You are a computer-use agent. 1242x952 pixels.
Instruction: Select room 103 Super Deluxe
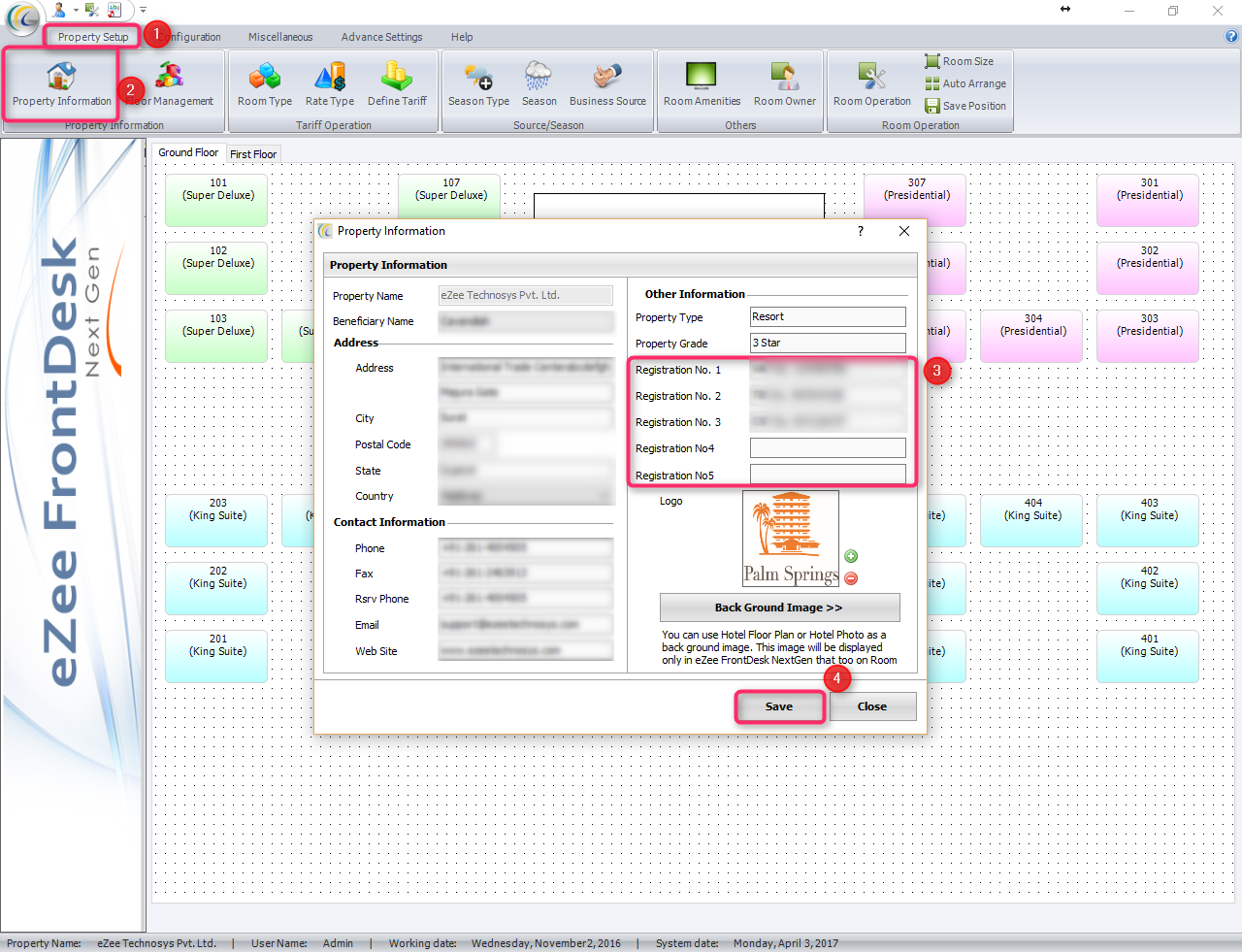pos(216,336)
